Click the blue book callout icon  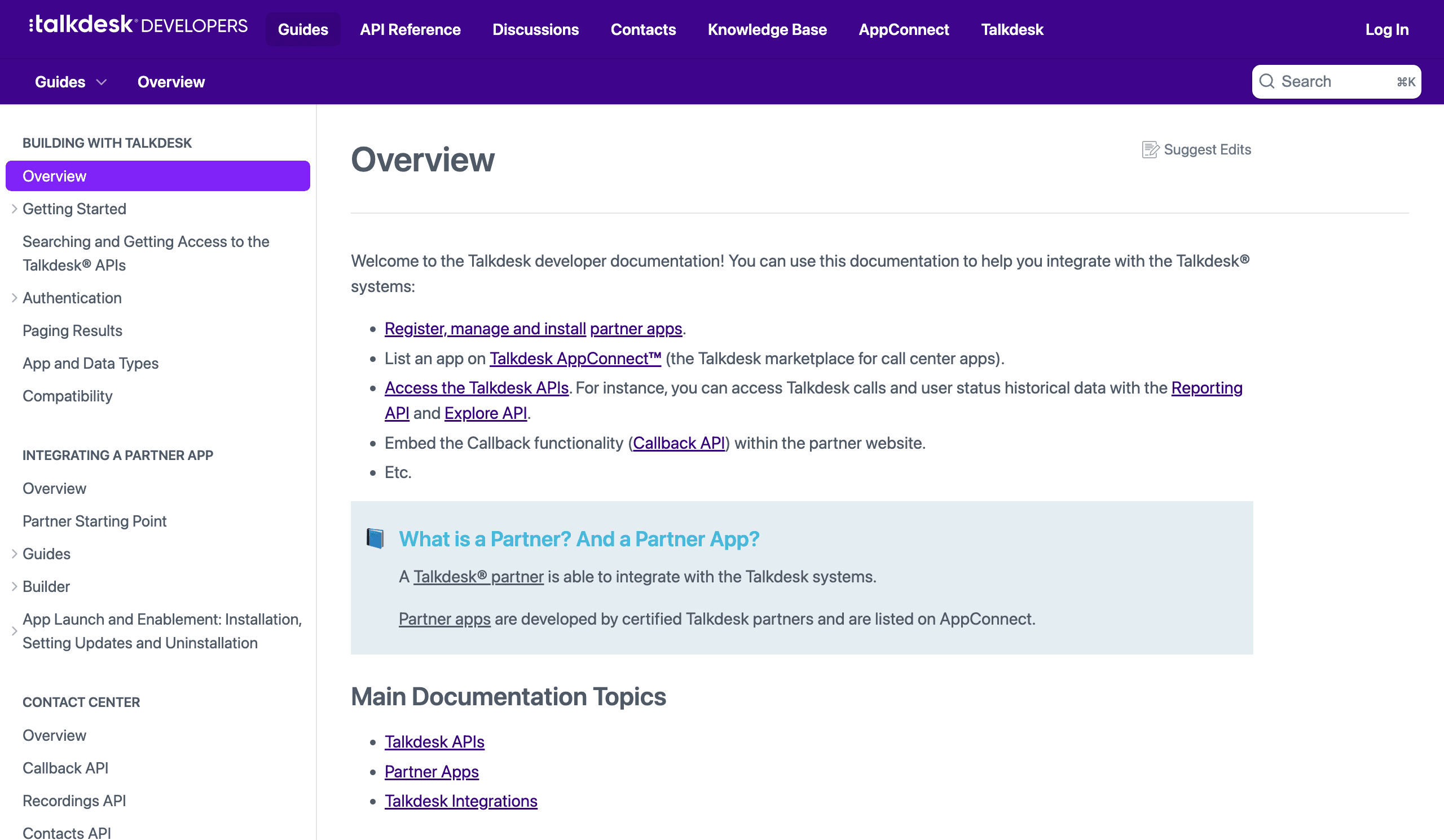(375, 538)
